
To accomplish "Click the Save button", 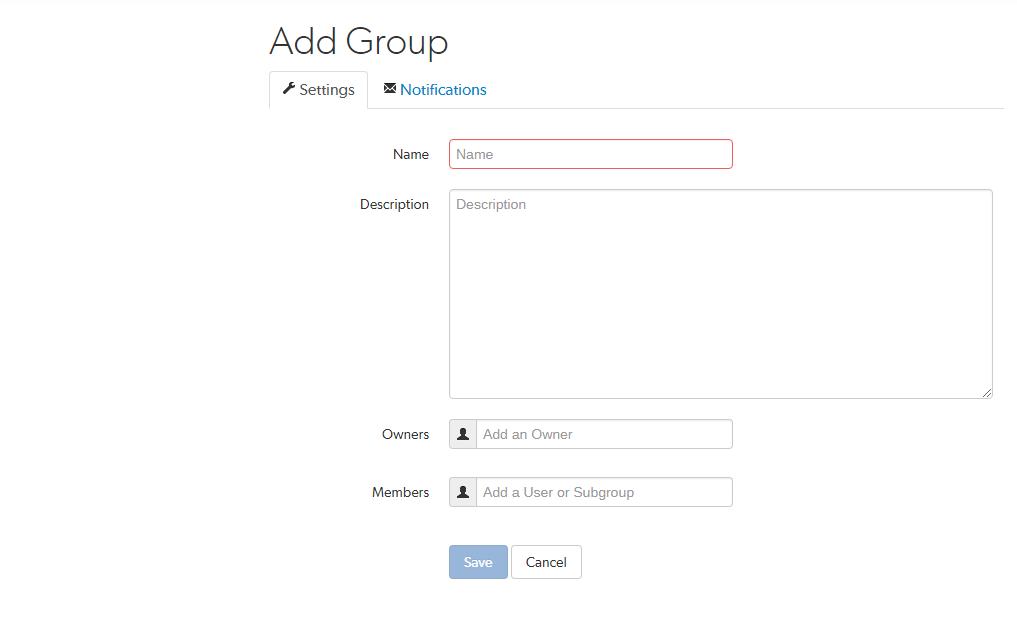I will pyautogui.click(x=478, y=561).
